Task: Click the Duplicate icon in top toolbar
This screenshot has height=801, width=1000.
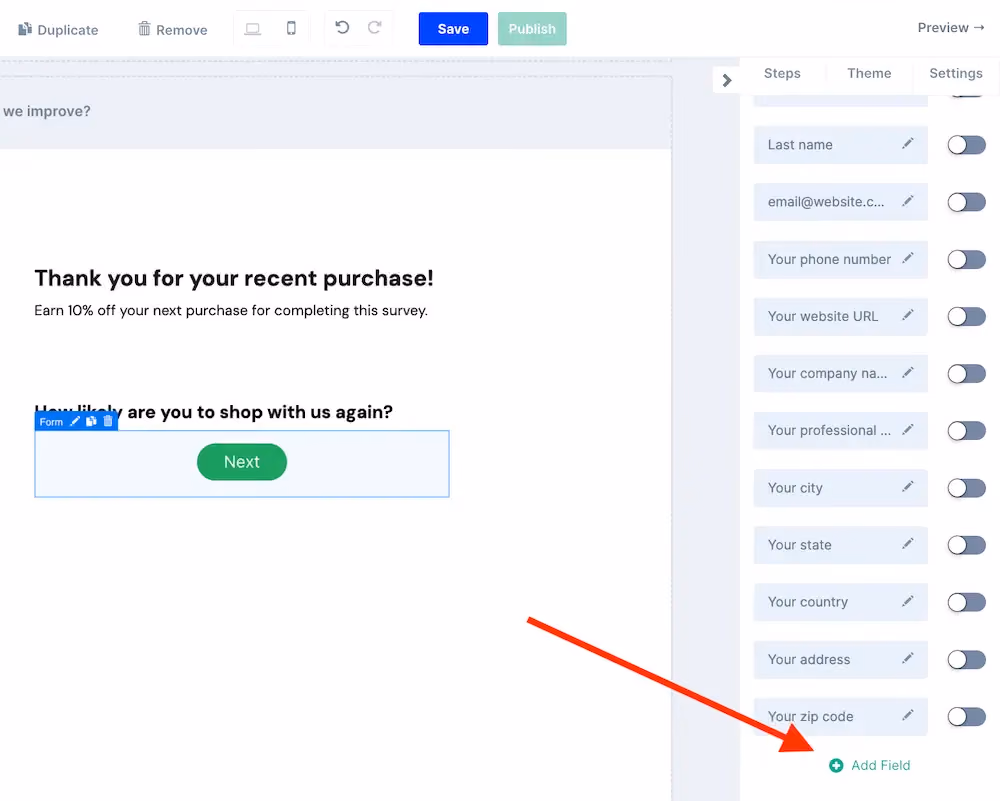Action: (25, 29)
